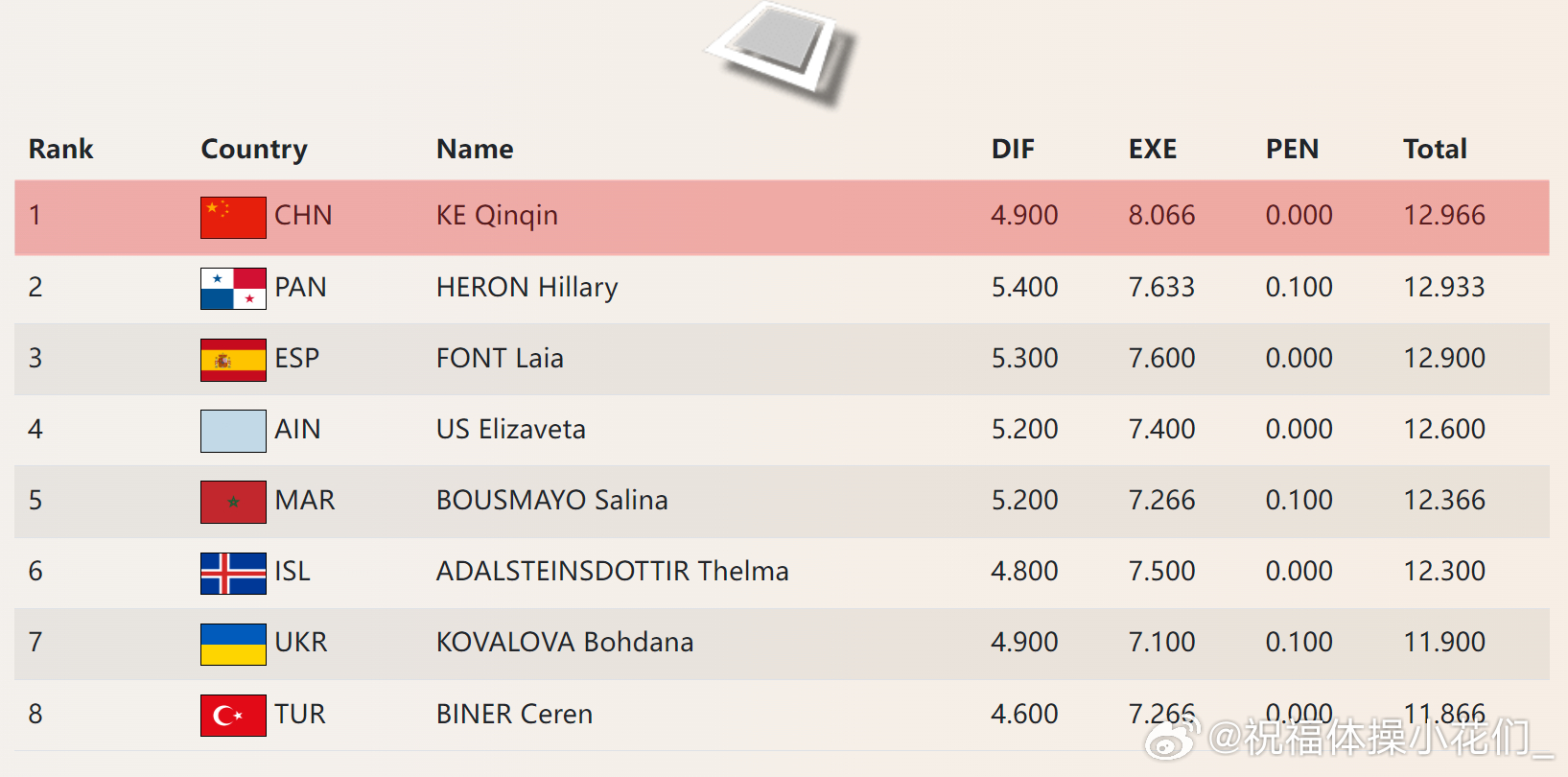Viewport: 1568px width, 777px height.
Task: Click the Country column header
Action: tap(254, 149)
